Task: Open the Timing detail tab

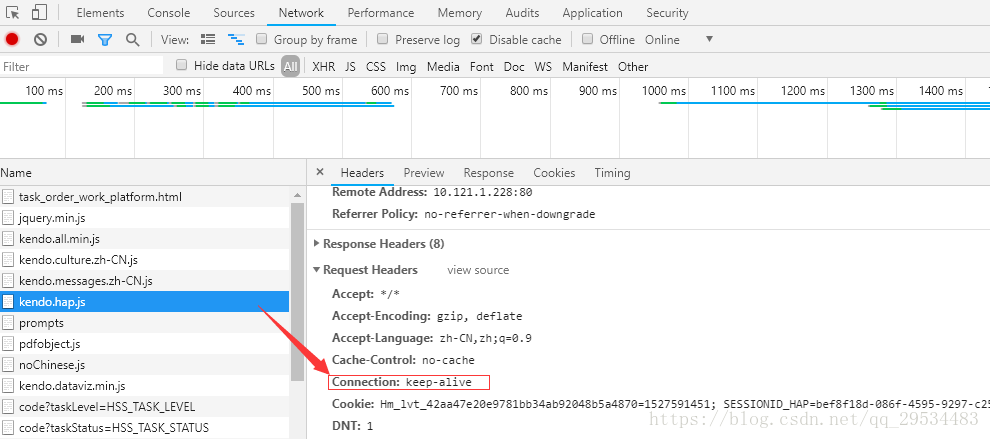Action: pos(612,172)
